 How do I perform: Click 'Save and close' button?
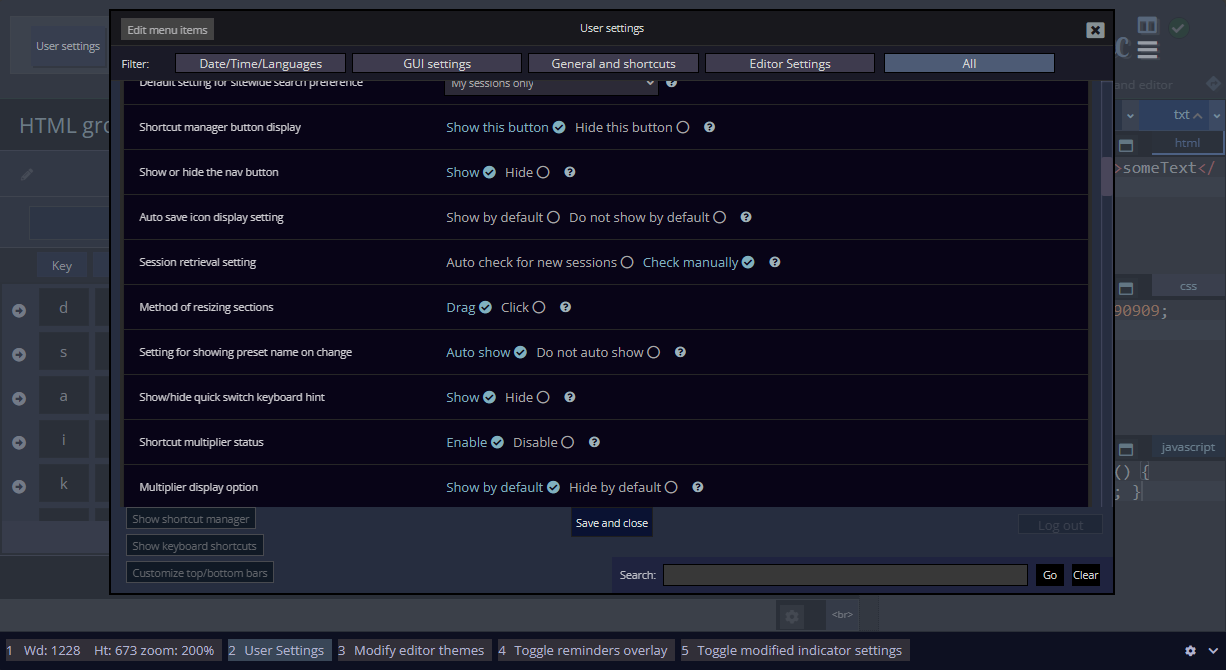(x=612, y=523)
